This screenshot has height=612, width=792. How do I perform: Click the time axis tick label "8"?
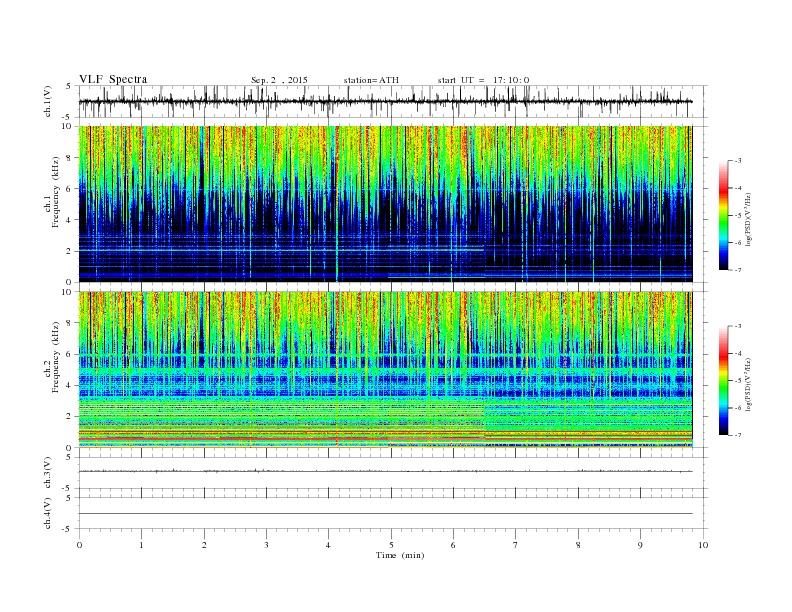pos(578,545)
